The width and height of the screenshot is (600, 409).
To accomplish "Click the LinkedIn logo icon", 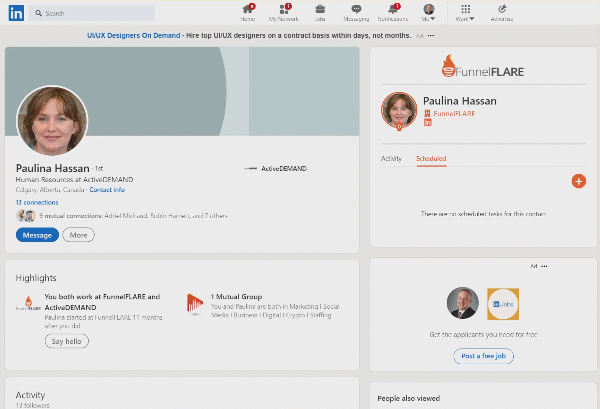I will coord(16,13).
